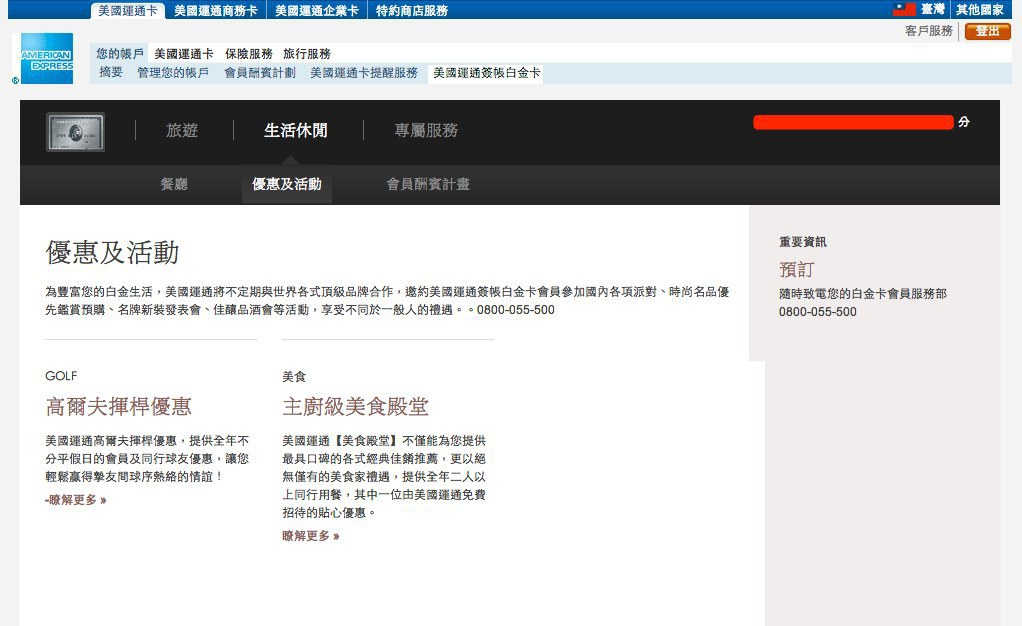Go to 旅行服務 menu
Screen dimensions: 1022x626
[307, 53]
